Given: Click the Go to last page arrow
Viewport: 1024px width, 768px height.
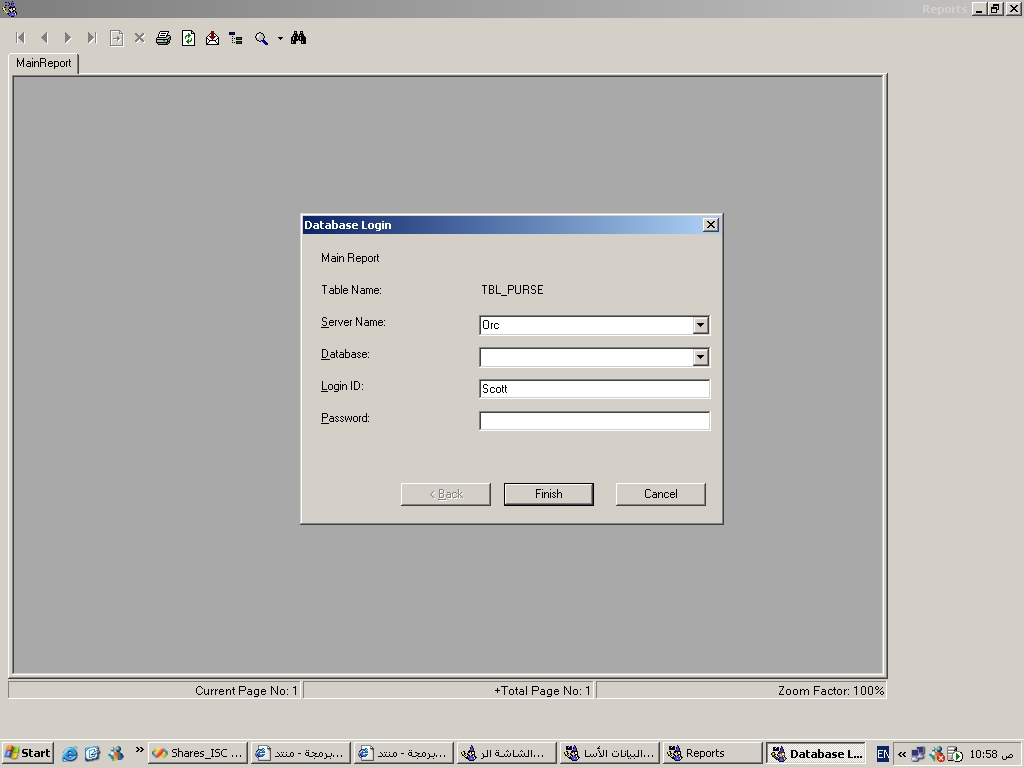Looking at the screenshot, I should point(91,38).
